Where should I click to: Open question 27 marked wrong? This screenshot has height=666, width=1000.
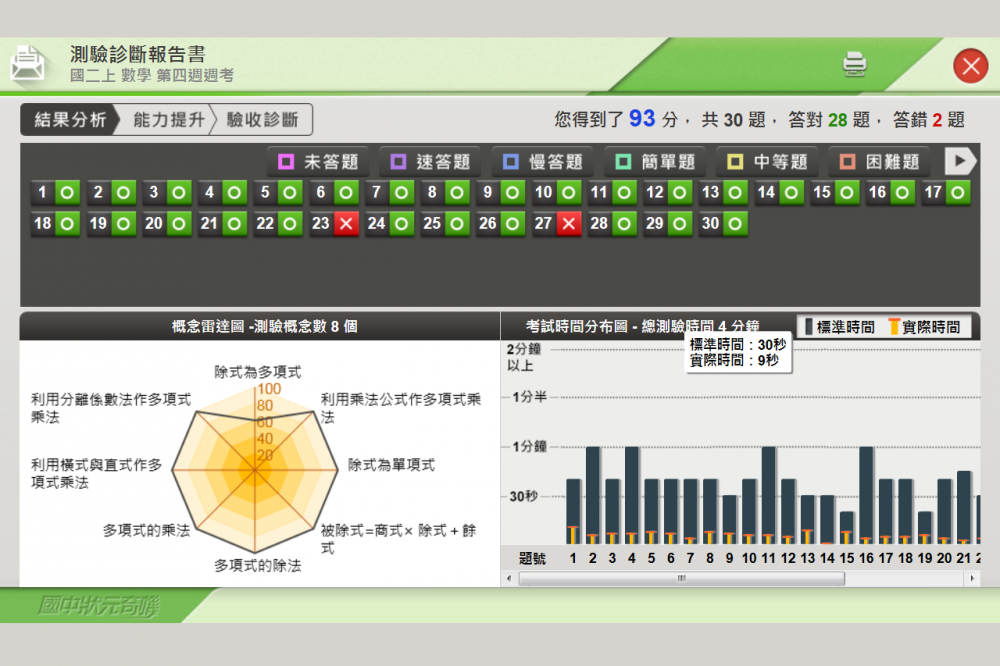[556, 224]
